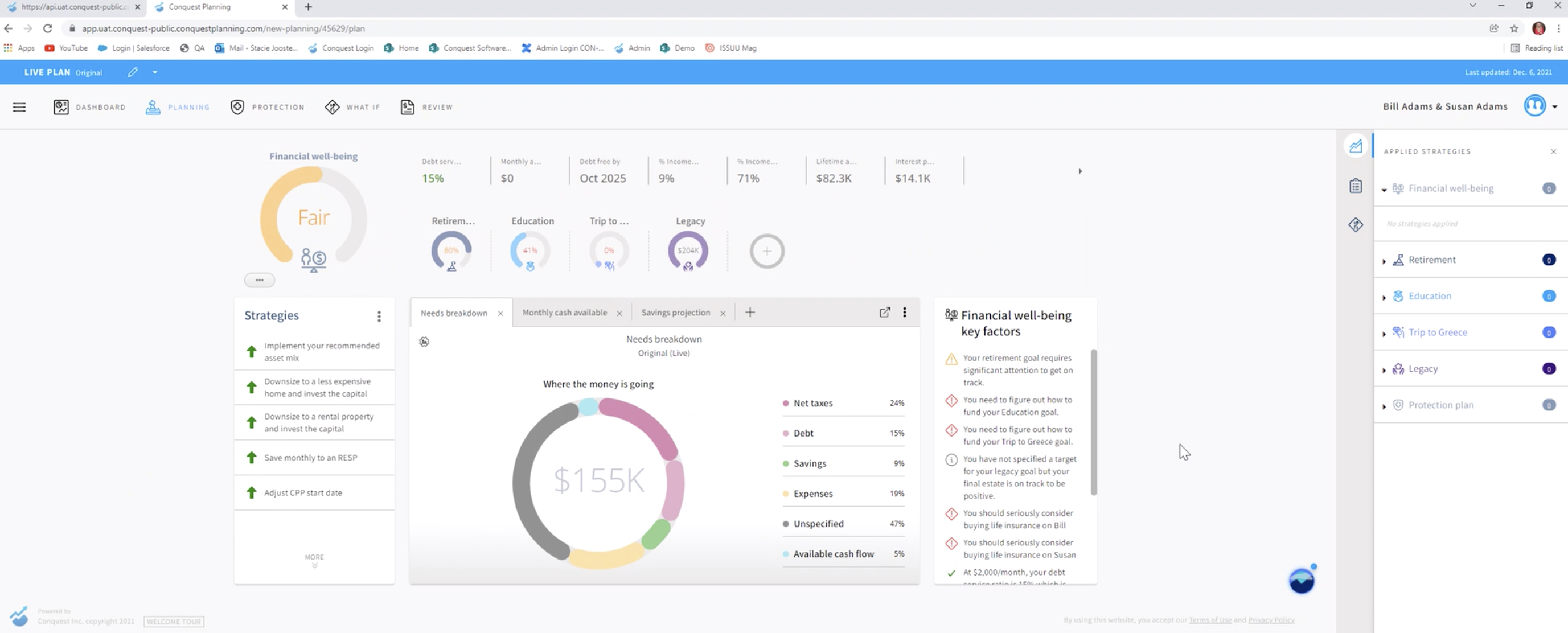Add a new chart tab with plus
1568x633 pixels.
[x=750, y=313]
